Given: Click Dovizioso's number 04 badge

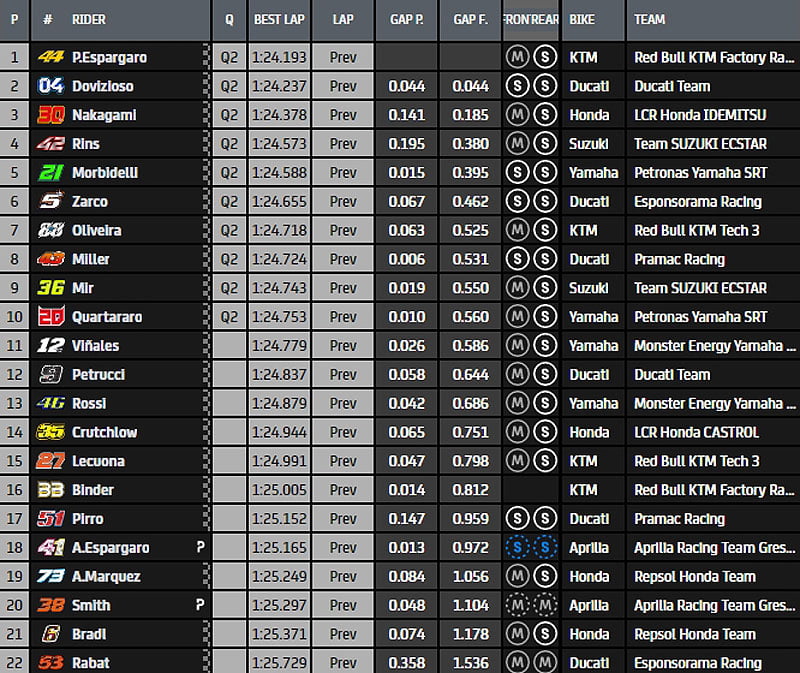Looking at the screenshot, I should pos(50,86).
